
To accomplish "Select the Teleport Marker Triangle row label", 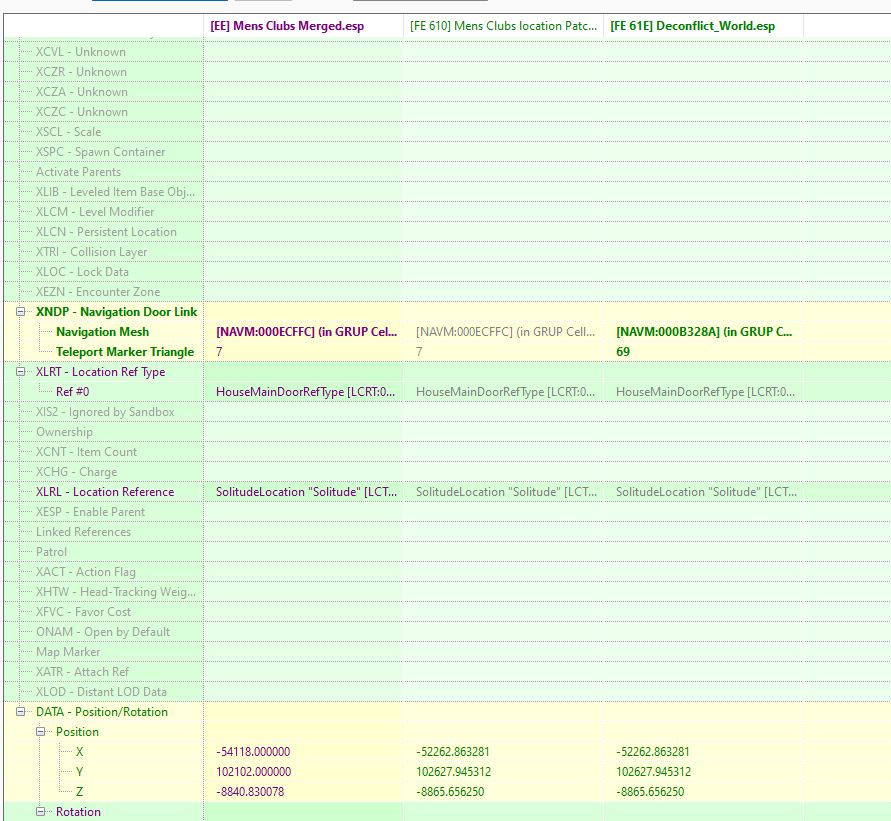I will [125, 352].
